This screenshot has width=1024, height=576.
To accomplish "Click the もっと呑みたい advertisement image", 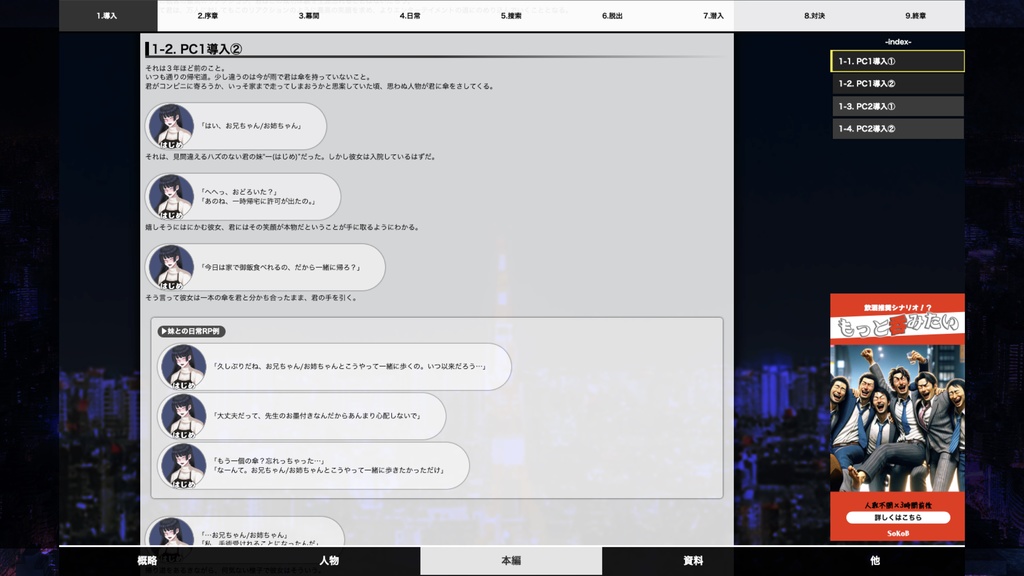I will 897,390.
